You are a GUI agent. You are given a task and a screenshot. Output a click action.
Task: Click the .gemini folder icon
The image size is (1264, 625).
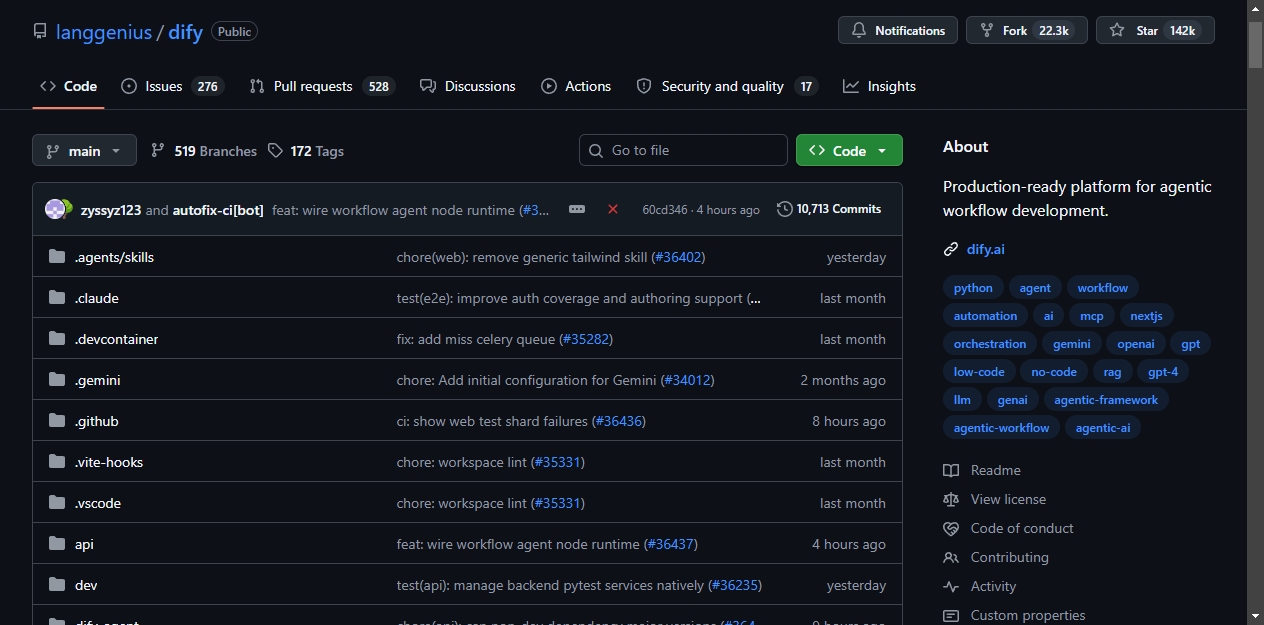pyautogui.click(x=57, y=380)
